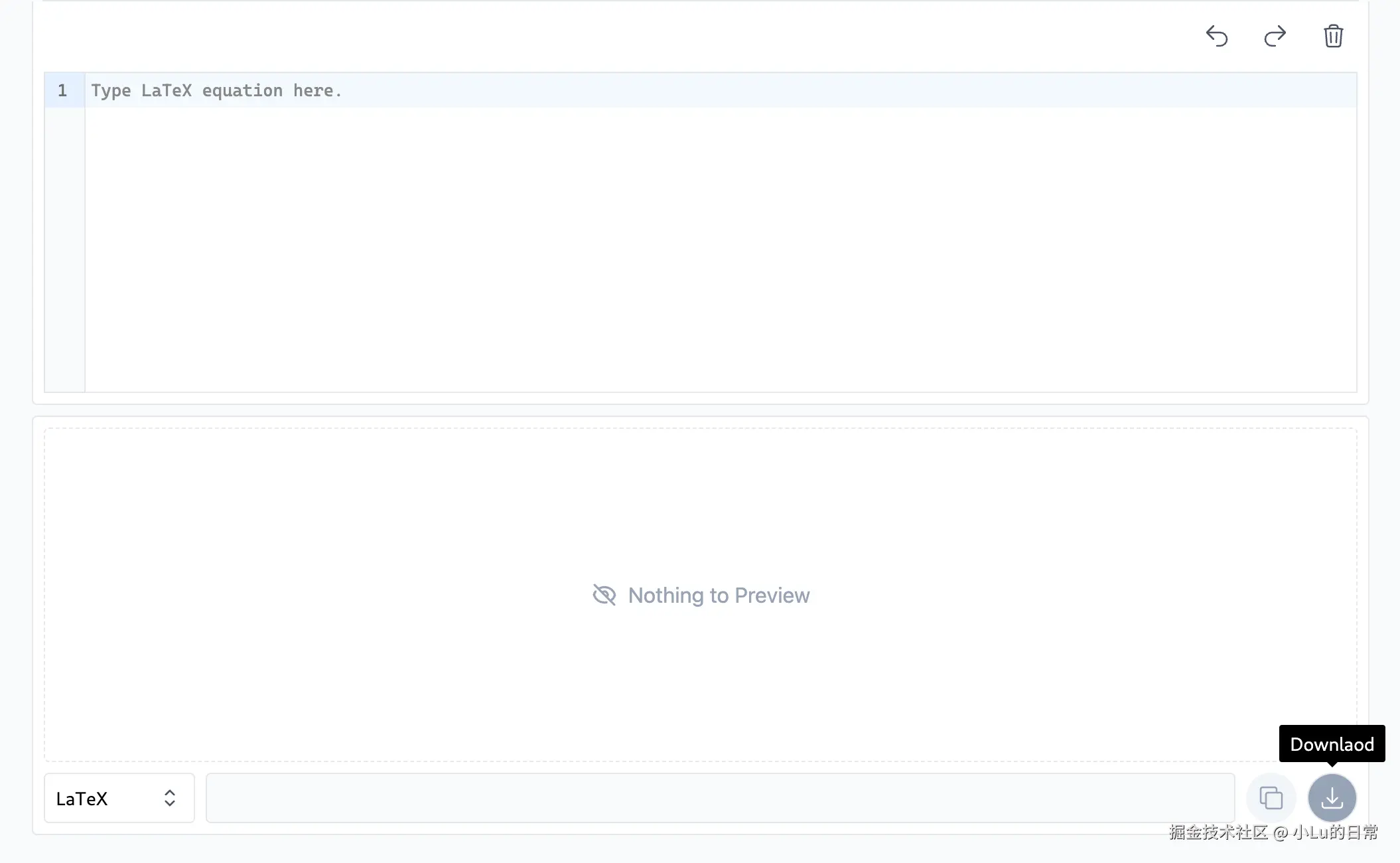Click the crossed-out eye preview icon
This screenshot has width=1400, height=863.
coord(604,595)
